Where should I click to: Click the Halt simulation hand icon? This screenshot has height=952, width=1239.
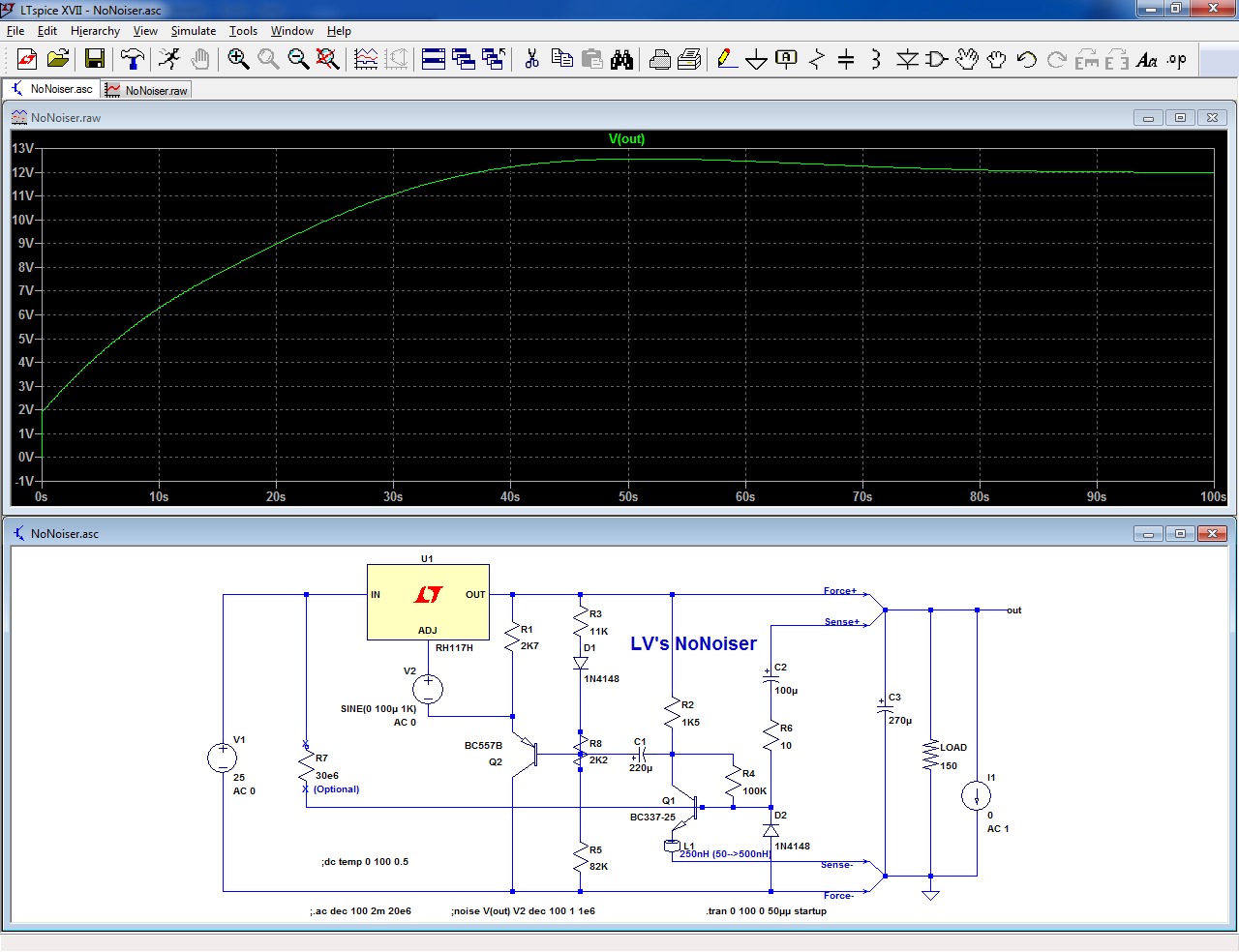pos(200,59)
